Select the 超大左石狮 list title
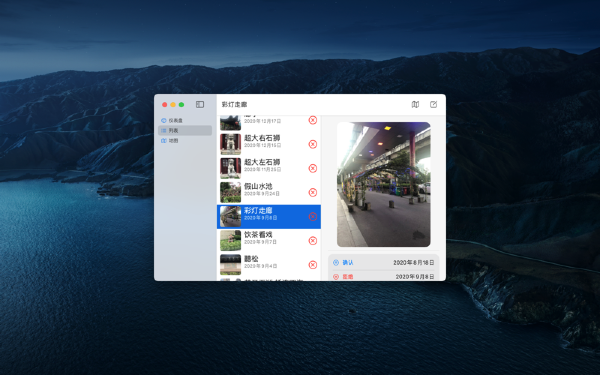600x375 pixels. tap(262, 162)
